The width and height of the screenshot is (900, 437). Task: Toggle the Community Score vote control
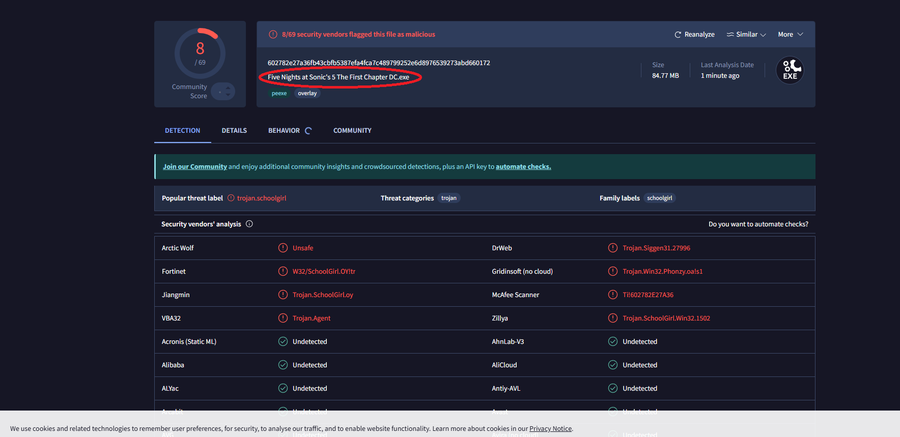(x=223, y=91)
